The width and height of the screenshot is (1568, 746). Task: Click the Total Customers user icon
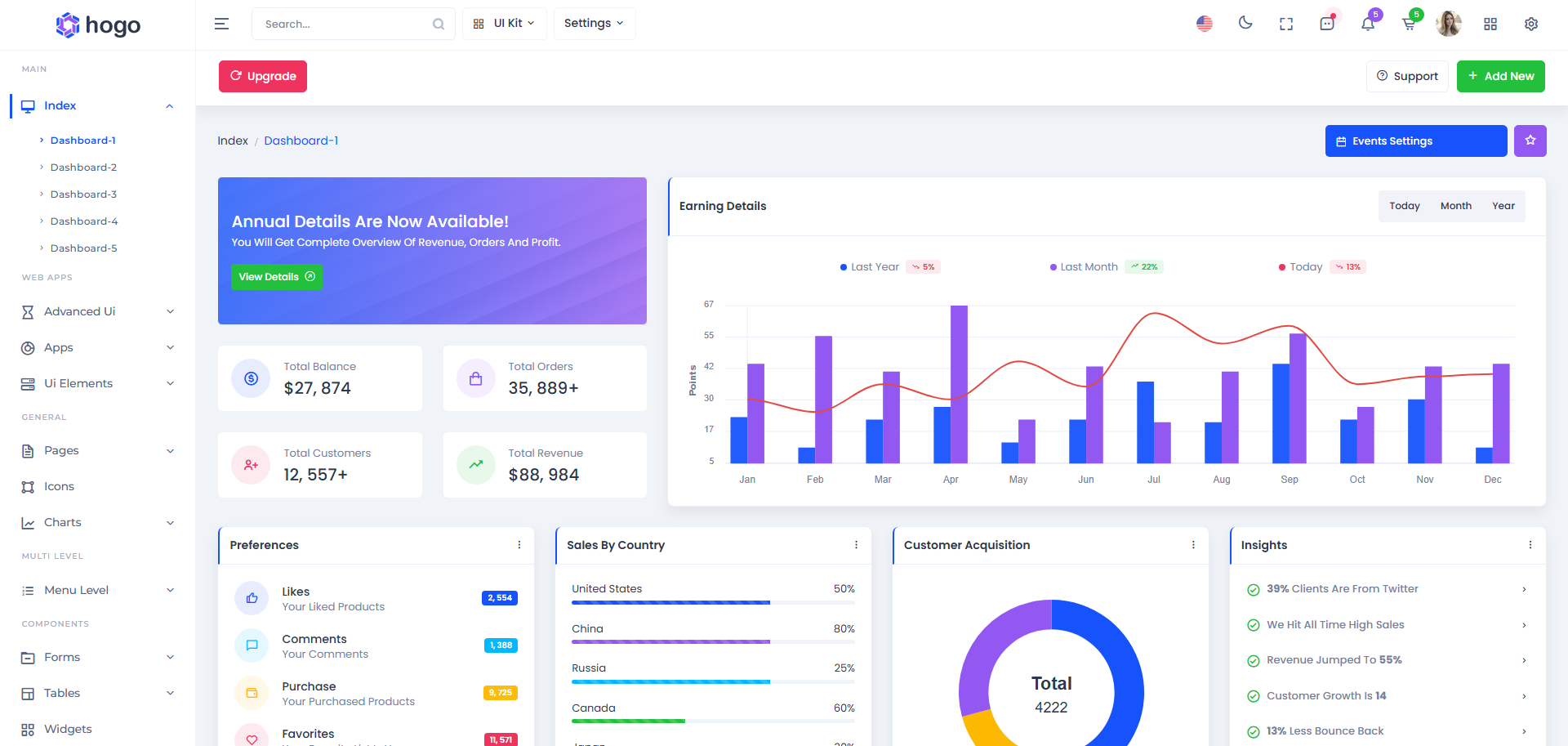tap(251, 465)
